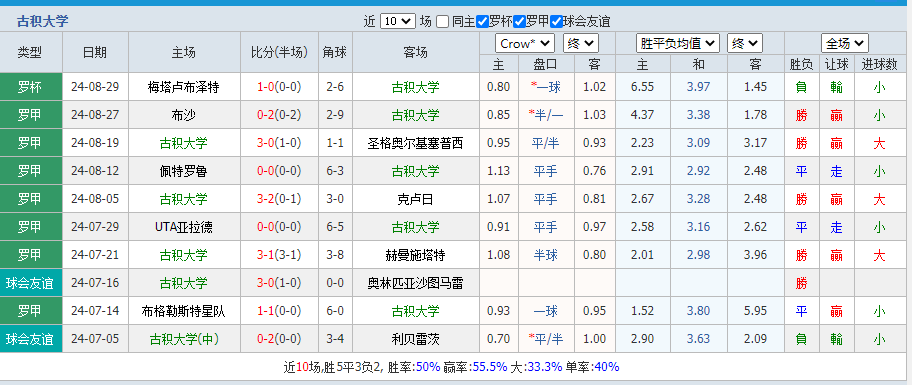
Task: Click the 罗杯 type cell on 24-08-29
Action: pyautogui.click(x=30, y=87)
